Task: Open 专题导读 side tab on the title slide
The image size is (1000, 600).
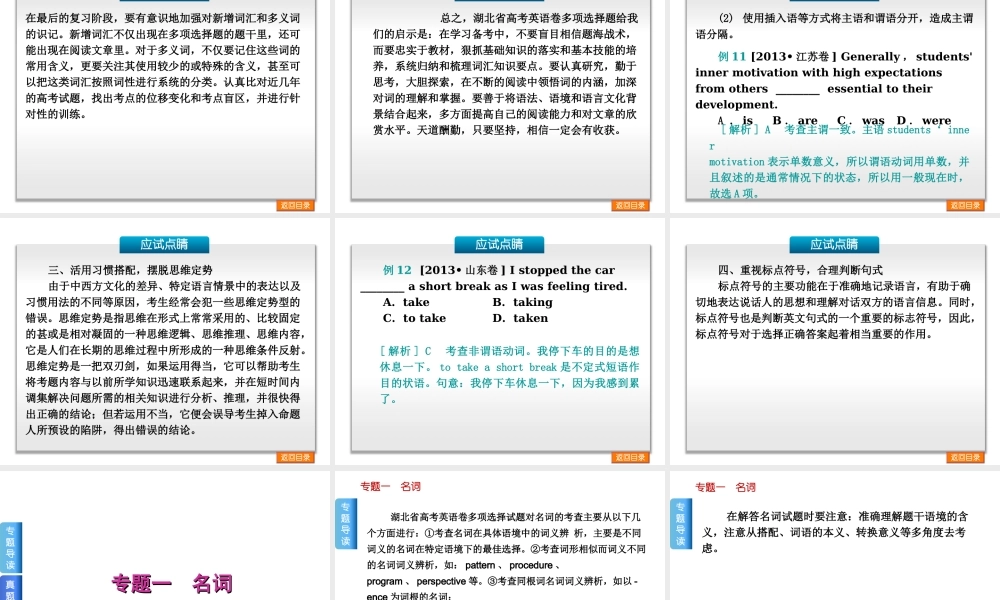Action: tap(11, 547)
